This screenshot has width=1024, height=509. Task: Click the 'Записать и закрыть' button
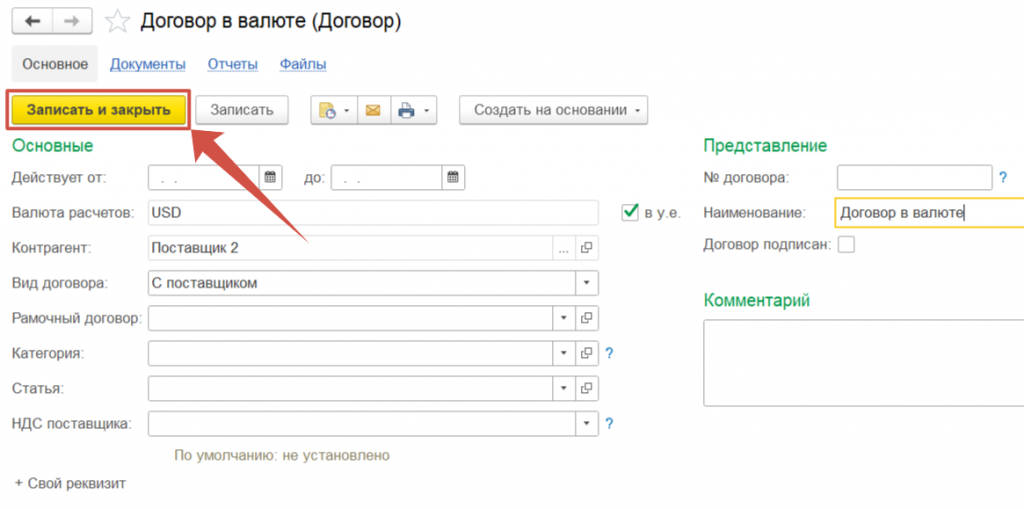[98, 110]
